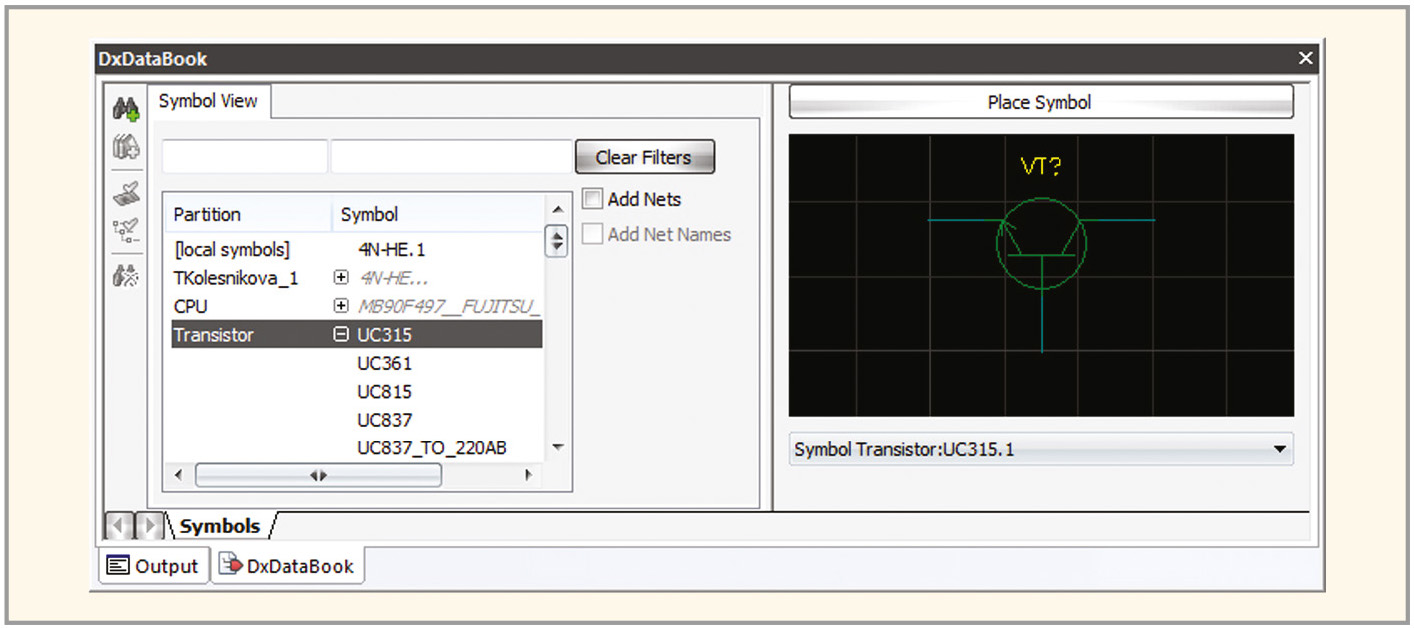Switch to the Symbol View tab

point(208,101)
